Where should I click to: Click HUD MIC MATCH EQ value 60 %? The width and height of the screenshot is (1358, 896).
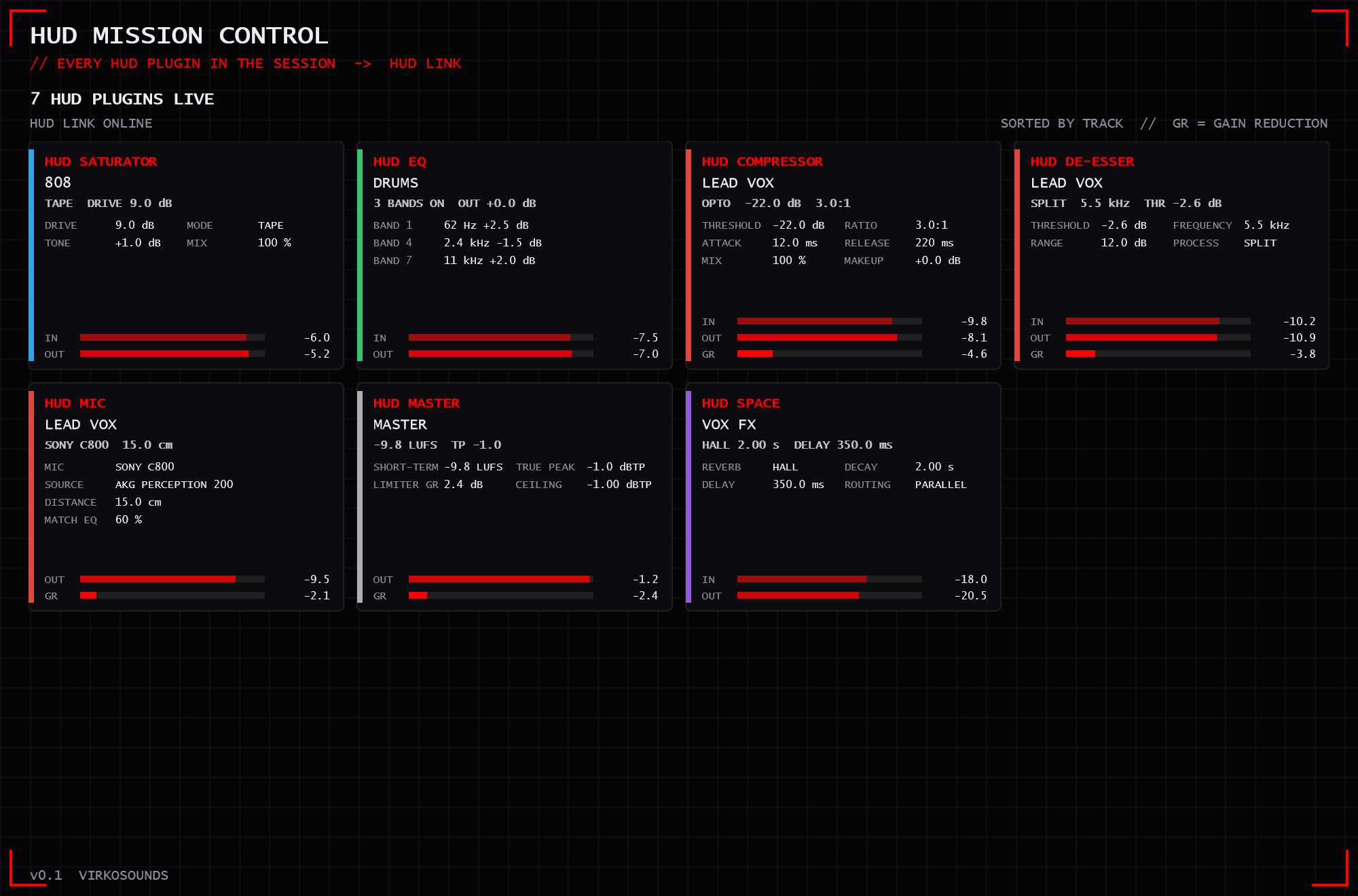click(x=128, y=519)
